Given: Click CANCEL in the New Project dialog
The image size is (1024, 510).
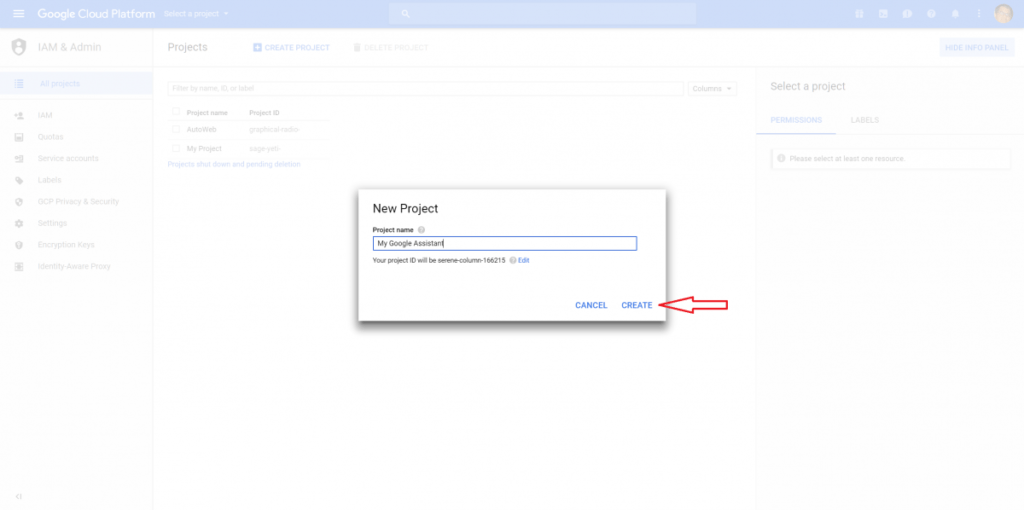Looking at the screenshot, I should pos(591,305).
